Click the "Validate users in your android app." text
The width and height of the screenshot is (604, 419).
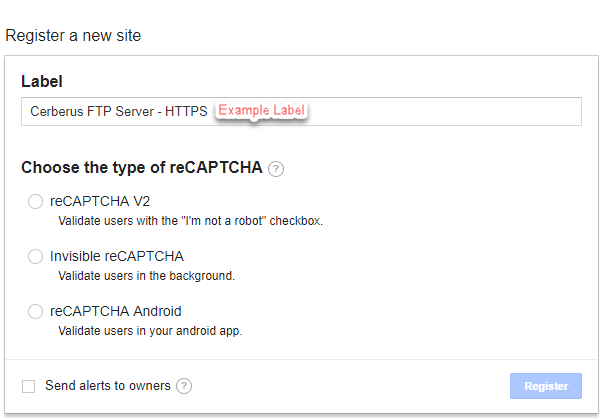[150, 331]
